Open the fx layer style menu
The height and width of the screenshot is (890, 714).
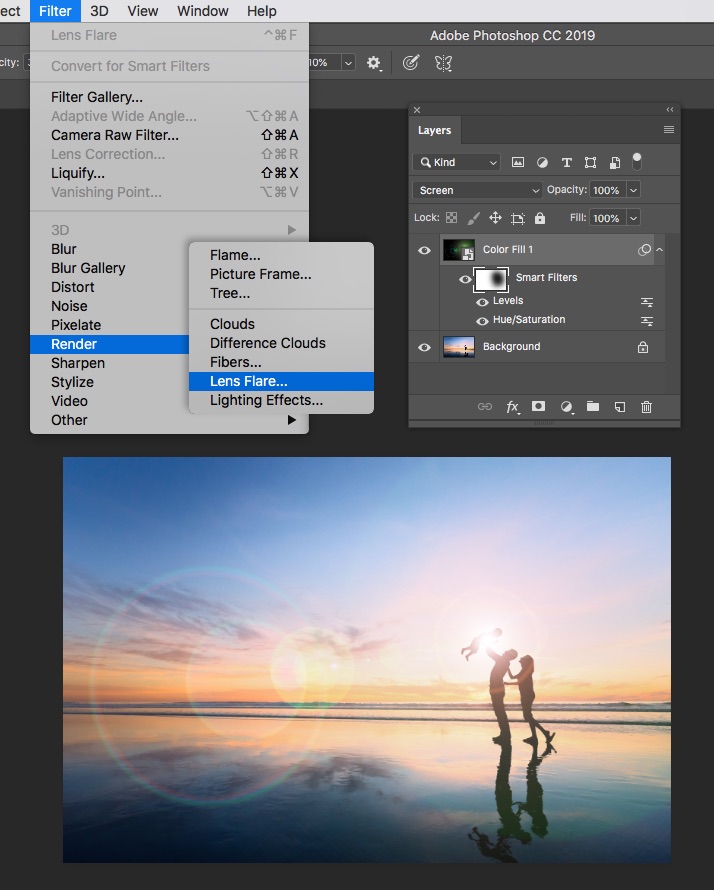[512, 407]
